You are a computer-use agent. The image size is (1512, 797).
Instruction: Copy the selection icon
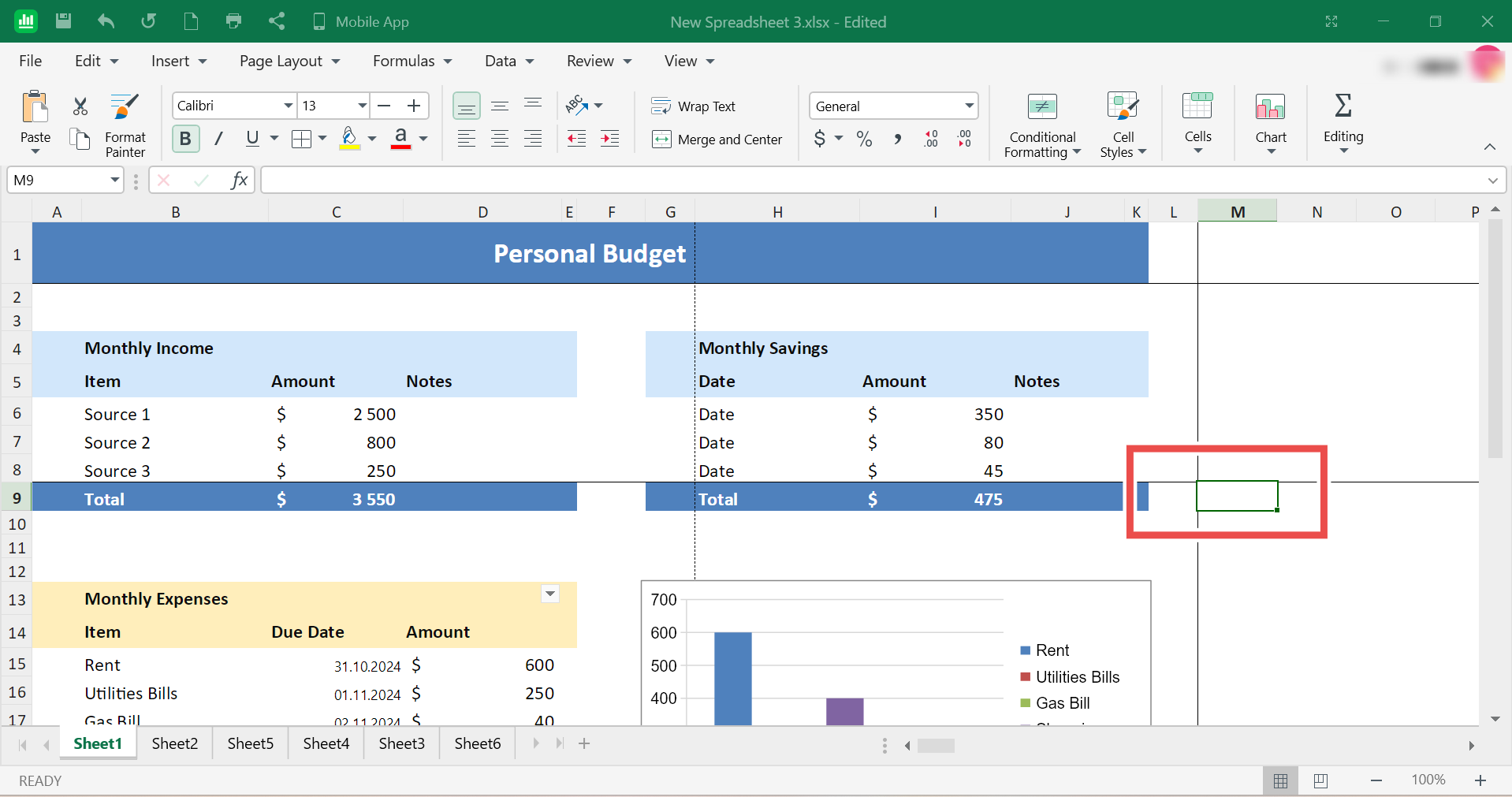[80, 140]
